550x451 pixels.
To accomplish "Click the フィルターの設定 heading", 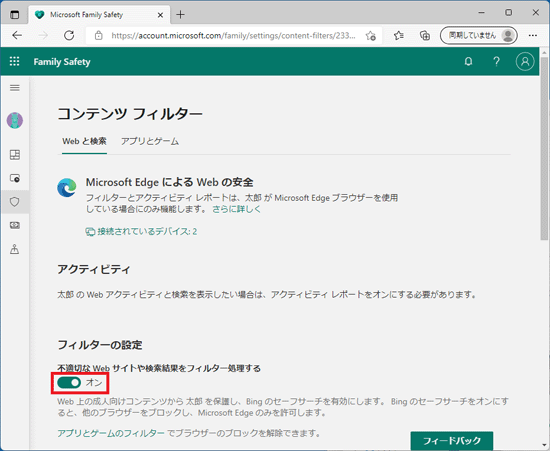I will pos(100,345).
